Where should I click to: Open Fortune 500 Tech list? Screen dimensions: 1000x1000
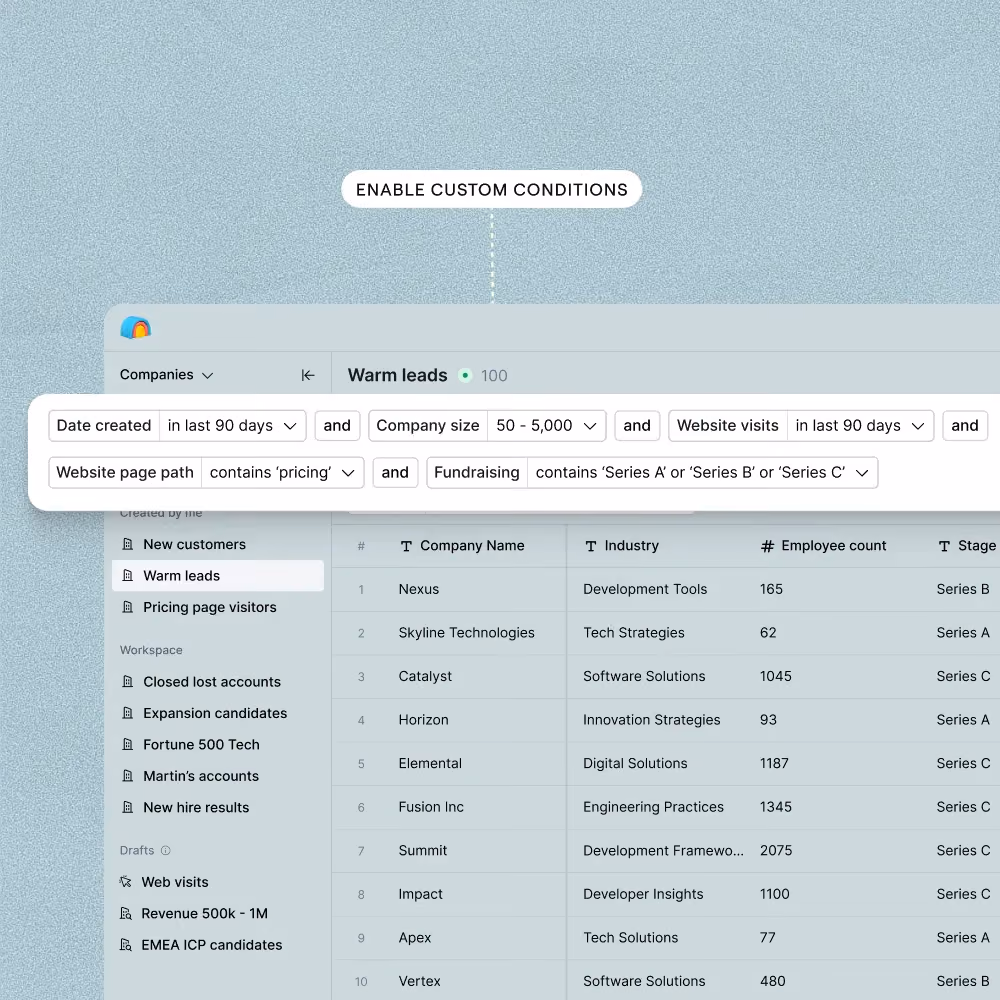pyautogui.click(x=217, y=744)
